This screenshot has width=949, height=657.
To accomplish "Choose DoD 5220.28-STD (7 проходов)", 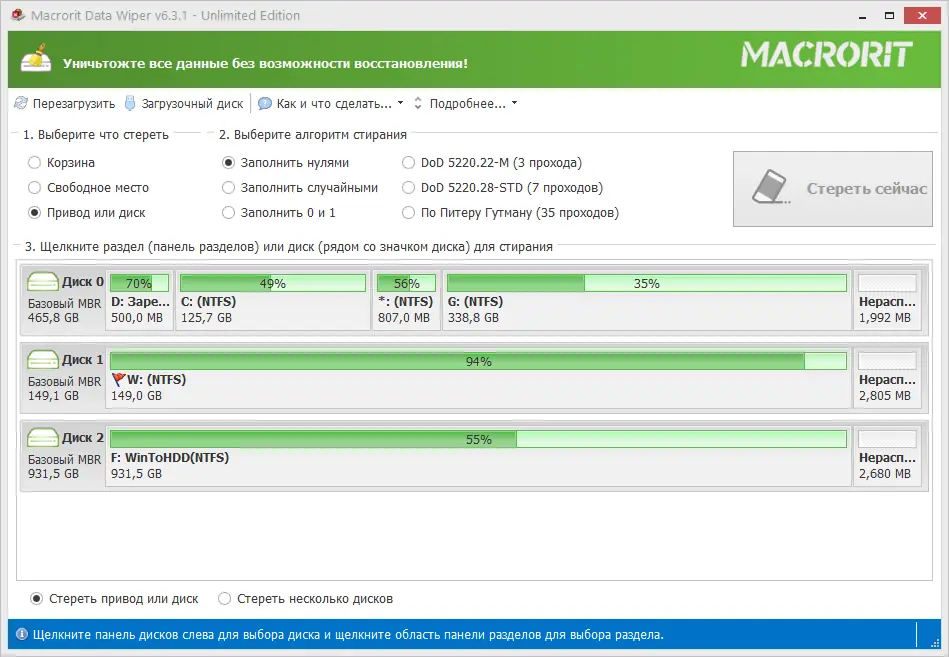I will pyautogui.click(x=502, y=188).
